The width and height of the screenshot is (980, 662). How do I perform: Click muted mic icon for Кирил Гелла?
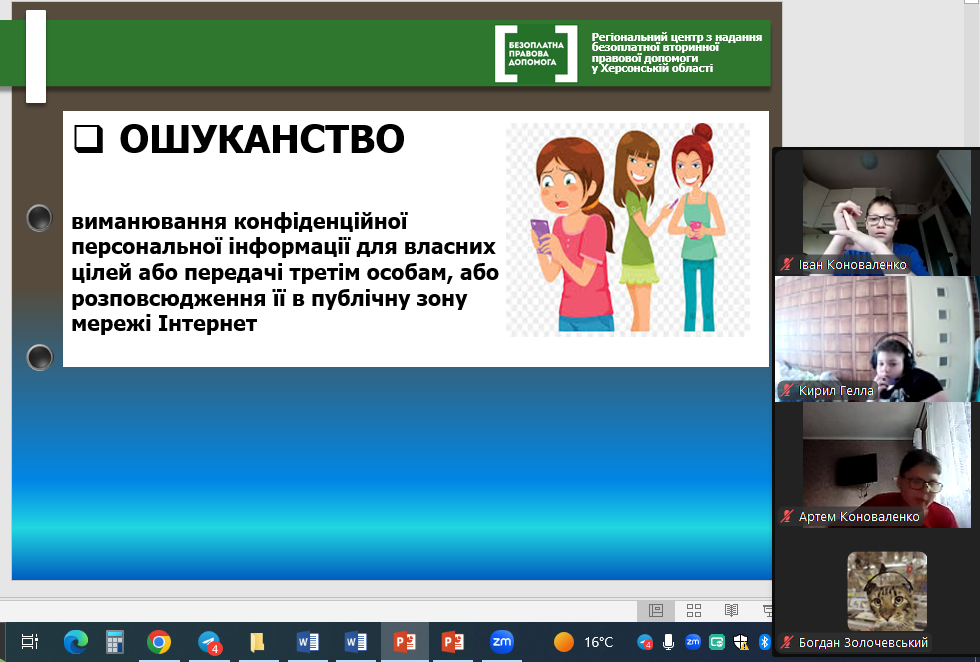click(x=788, y=391)
